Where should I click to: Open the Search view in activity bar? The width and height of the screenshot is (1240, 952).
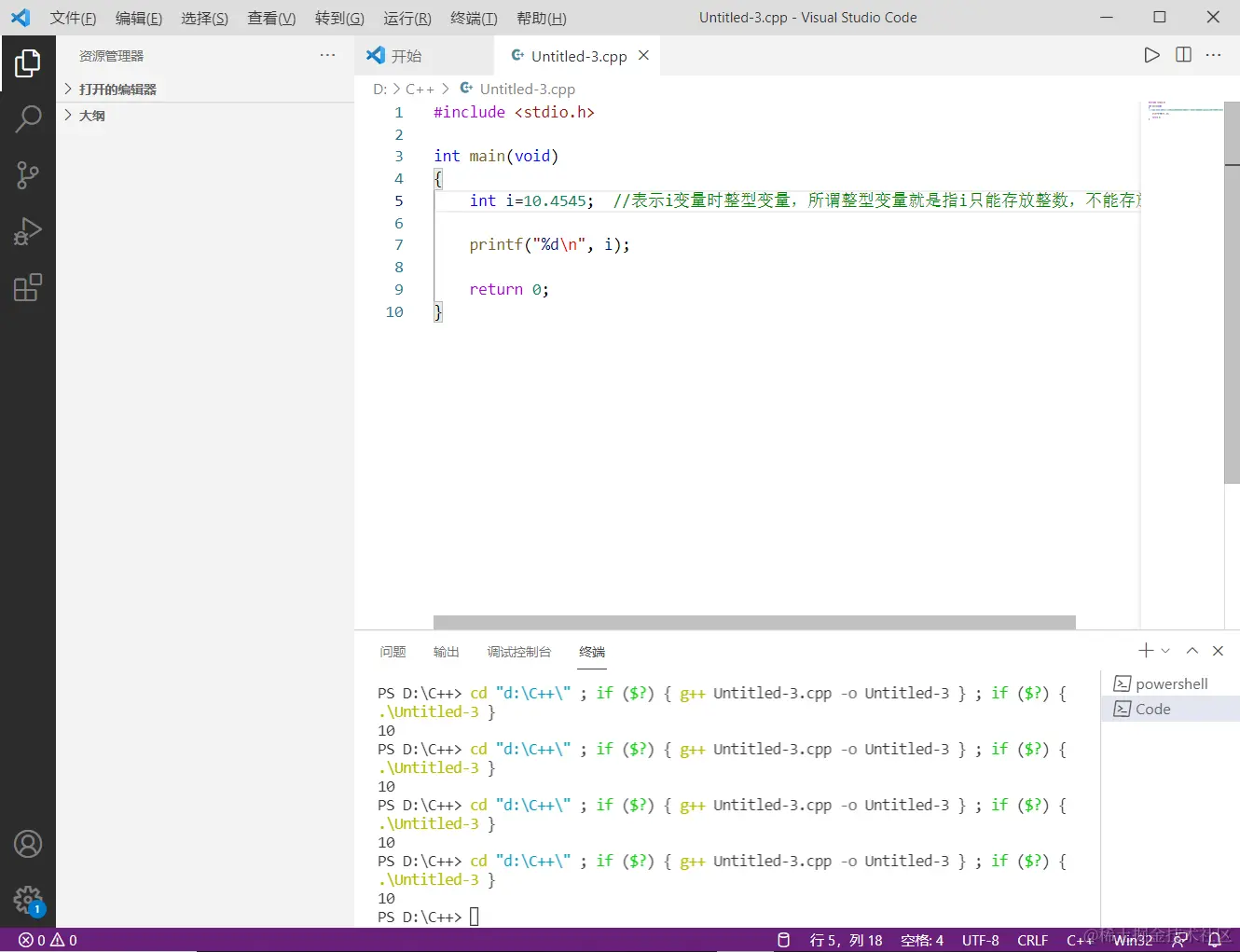coord(28,119)
